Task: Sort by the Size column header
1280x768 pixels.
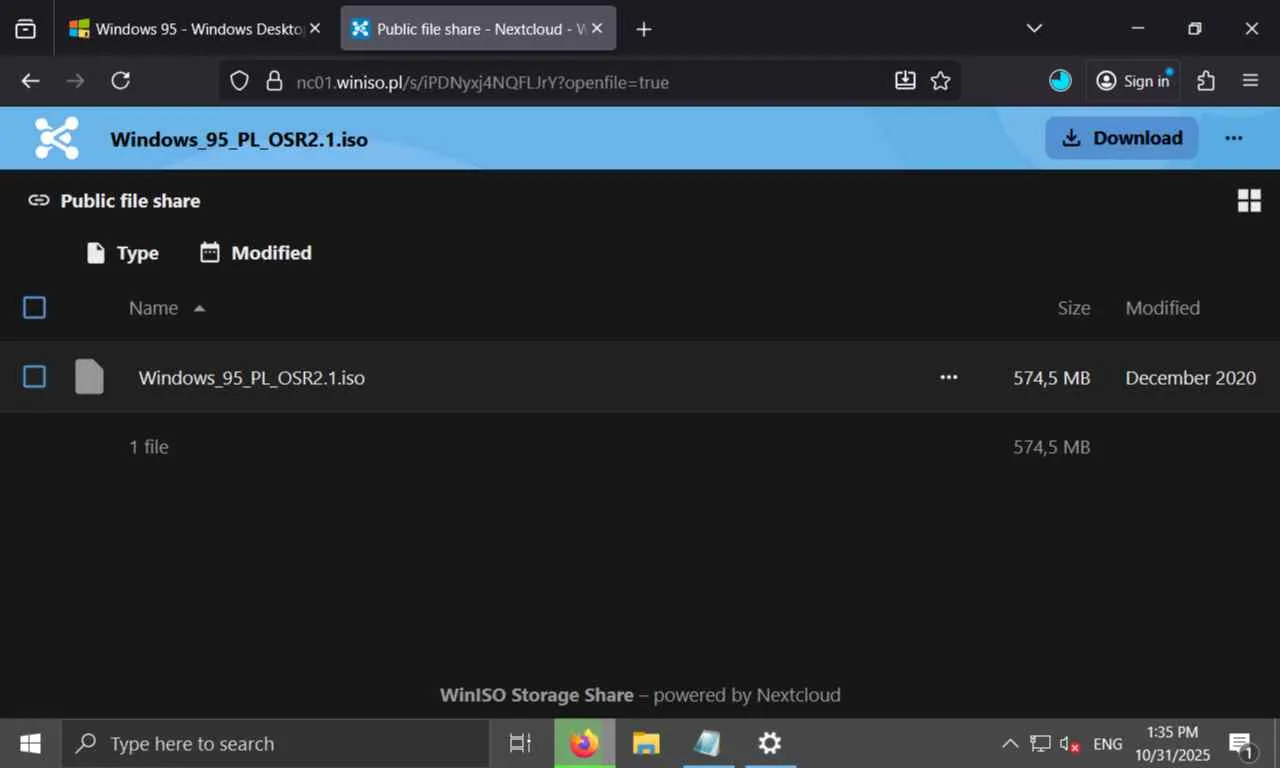Action: (1074, 308)
